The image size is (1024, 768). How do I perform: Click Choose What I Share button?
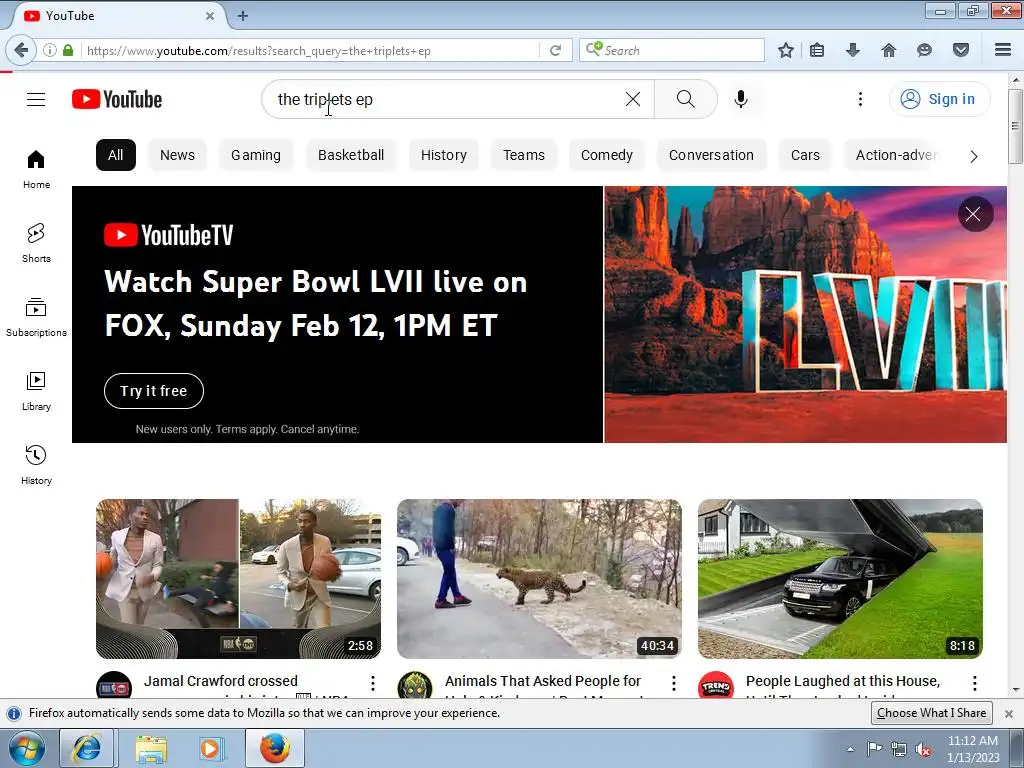tap(932, 713)
